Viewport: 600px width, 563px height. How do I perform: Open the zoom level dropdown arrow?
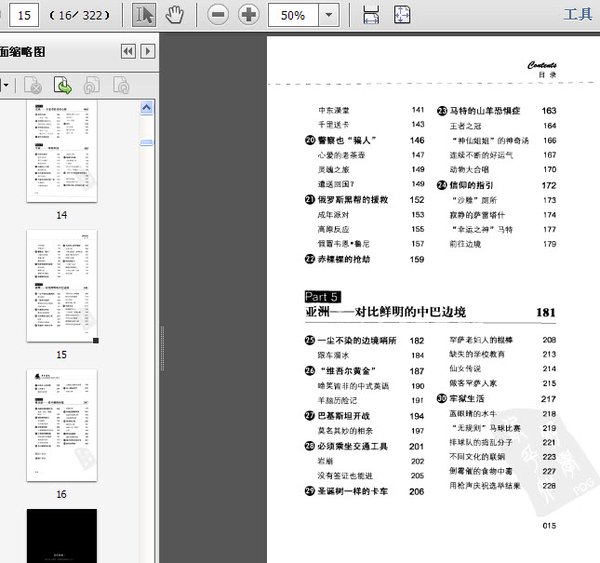327,16
